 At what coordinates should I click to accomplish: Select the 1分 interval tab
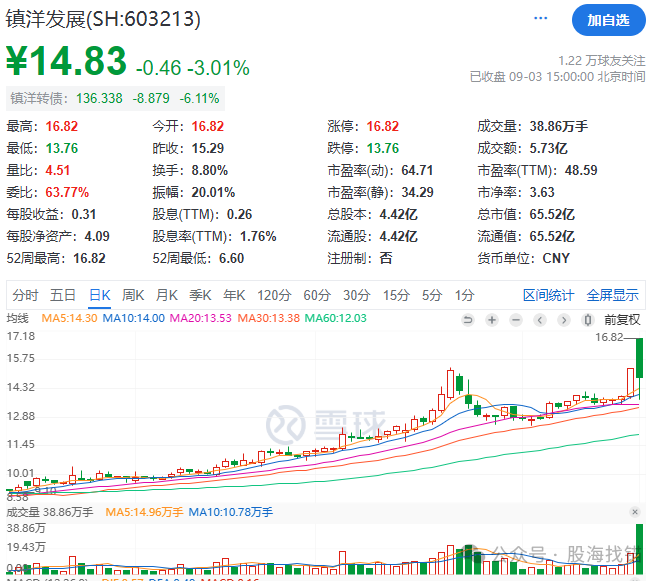464,295
